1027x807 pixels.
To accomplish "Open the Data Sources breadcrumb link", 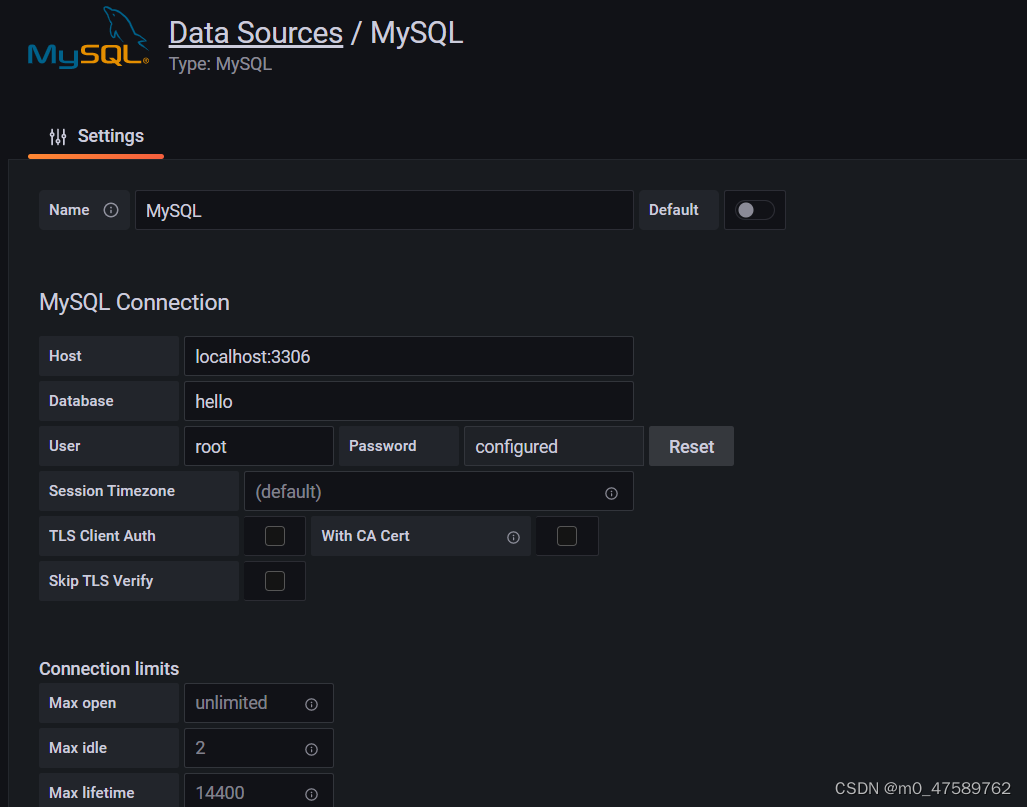I will click(256, 33).
